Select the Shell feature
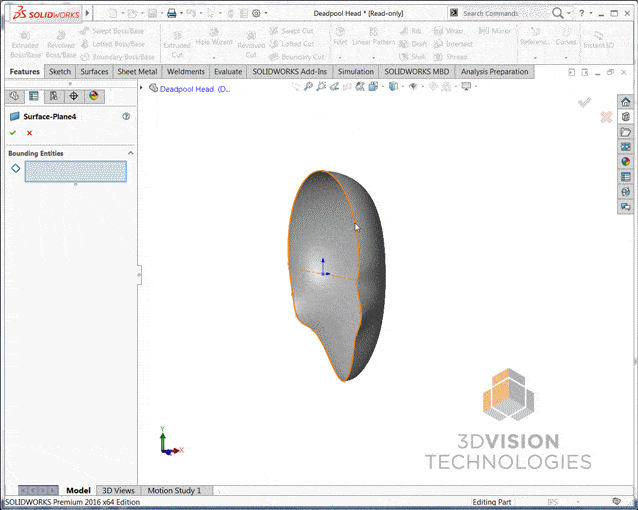638x510 pixels. tap(413, 57)
